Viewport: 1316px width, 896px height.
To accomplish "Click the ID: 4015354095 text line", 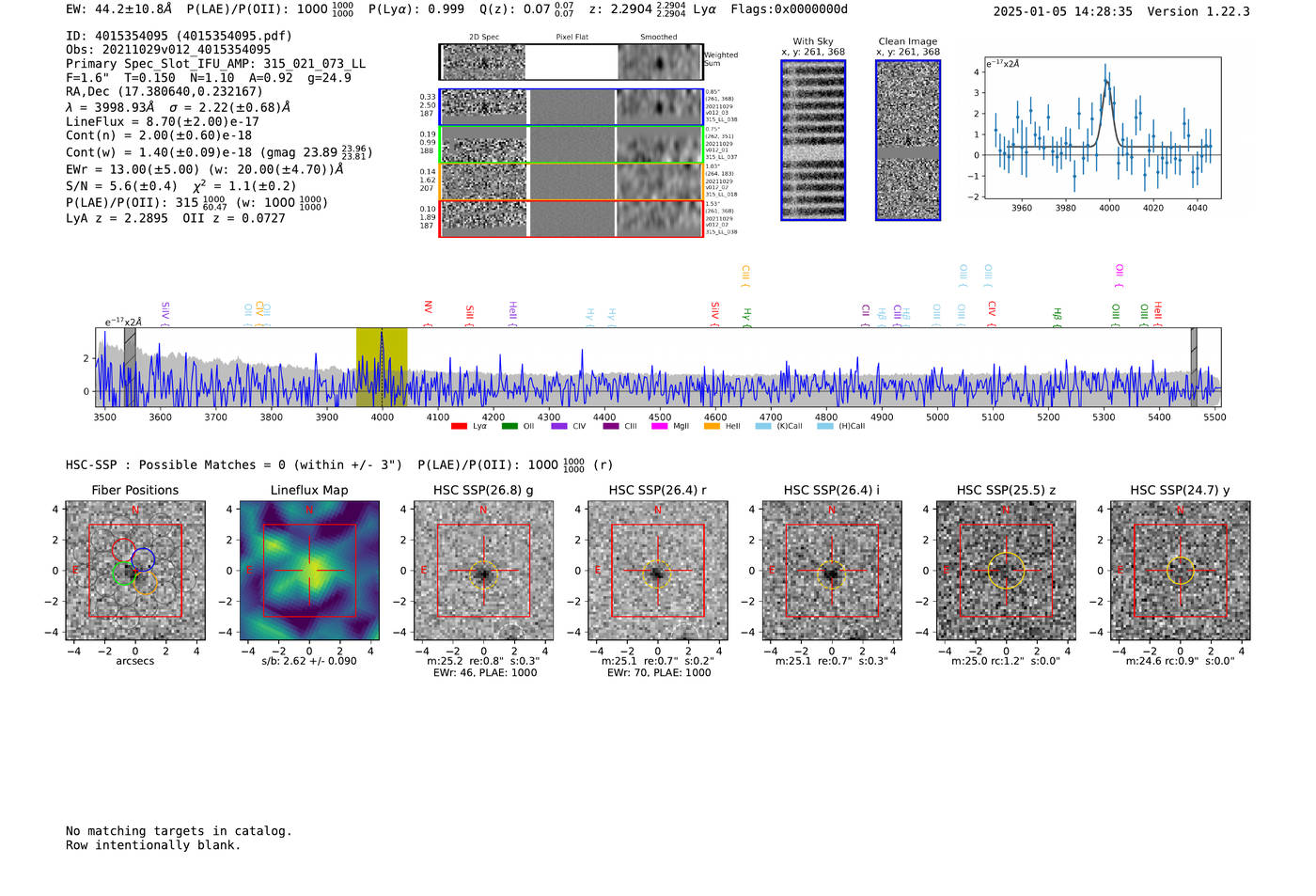I will tap(179, 36).
